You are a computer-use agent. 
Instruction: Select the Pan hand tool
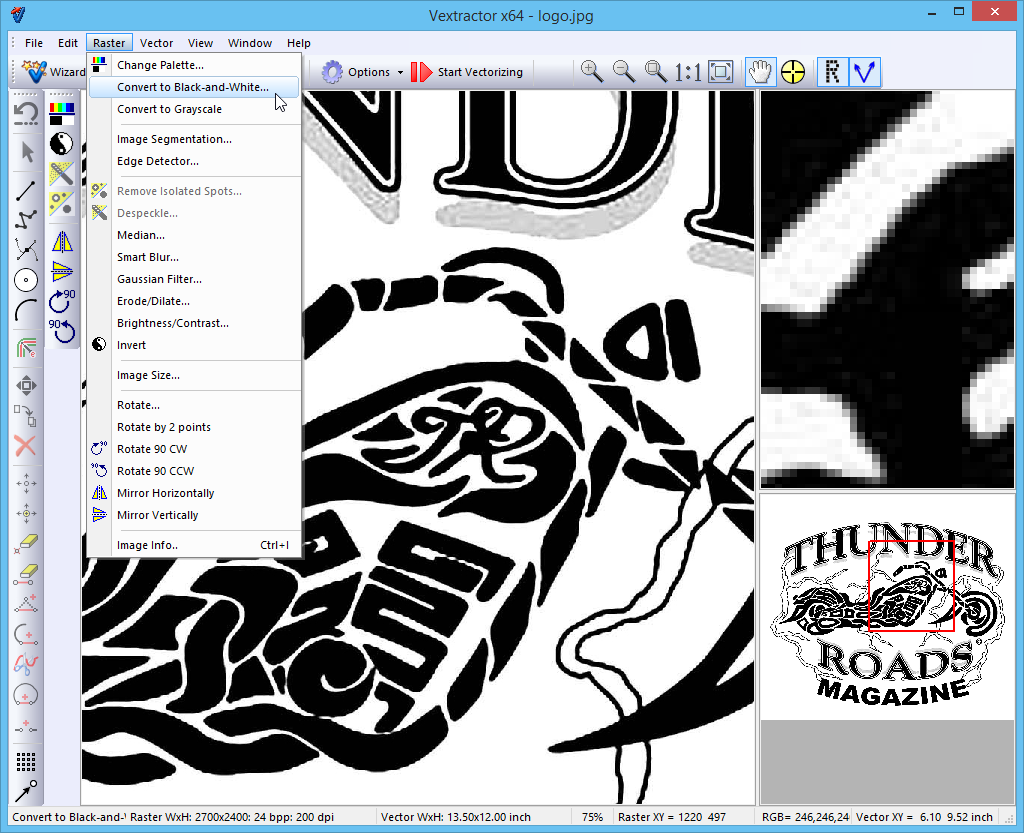pyautogui.click(x=761, y=71)
